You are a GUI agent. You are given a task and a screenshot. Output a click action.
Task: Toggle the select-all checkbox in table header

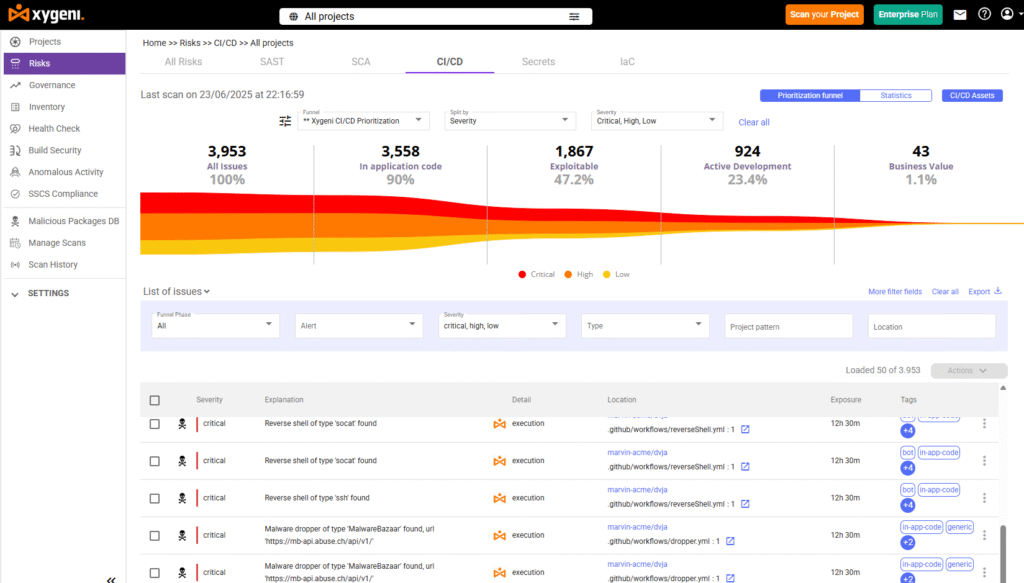(155, 400)
